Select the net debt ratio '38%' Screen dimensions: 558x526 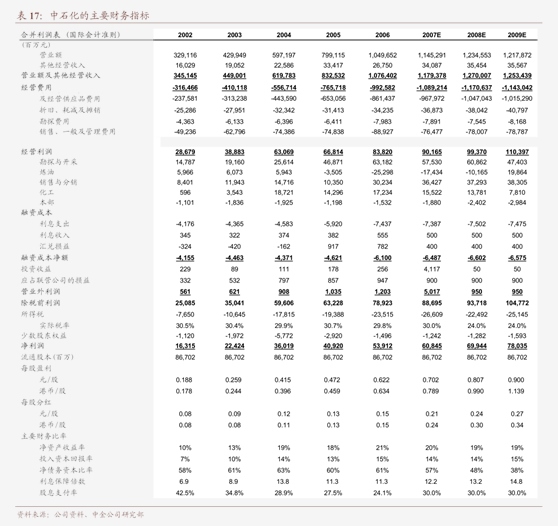[517, 470]
